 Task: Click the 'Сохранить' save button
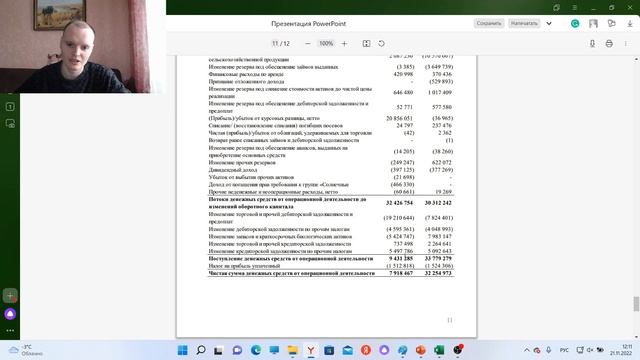489,23
